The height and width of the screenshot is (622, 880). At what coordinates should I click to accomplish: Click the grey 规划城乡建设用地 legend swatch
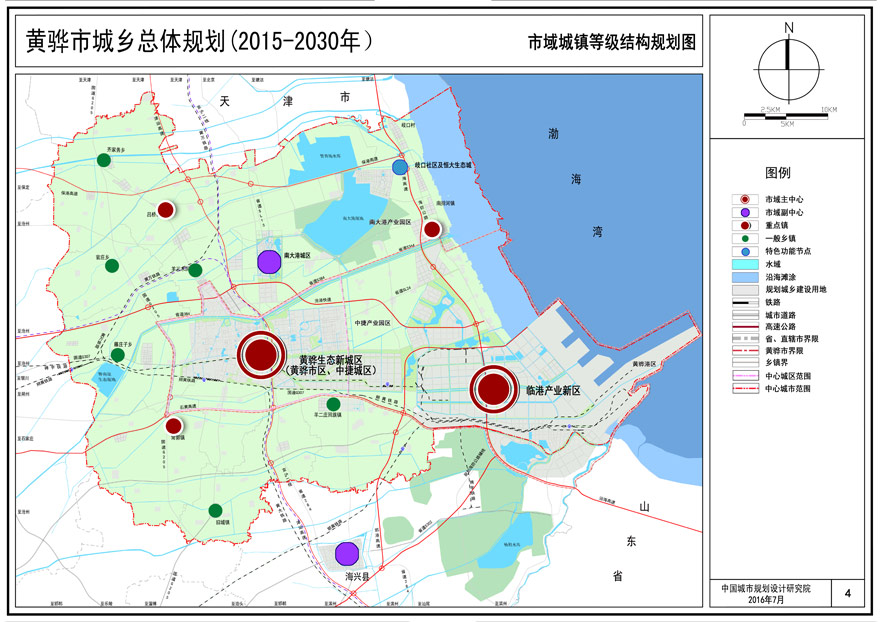tap(745, 290)
